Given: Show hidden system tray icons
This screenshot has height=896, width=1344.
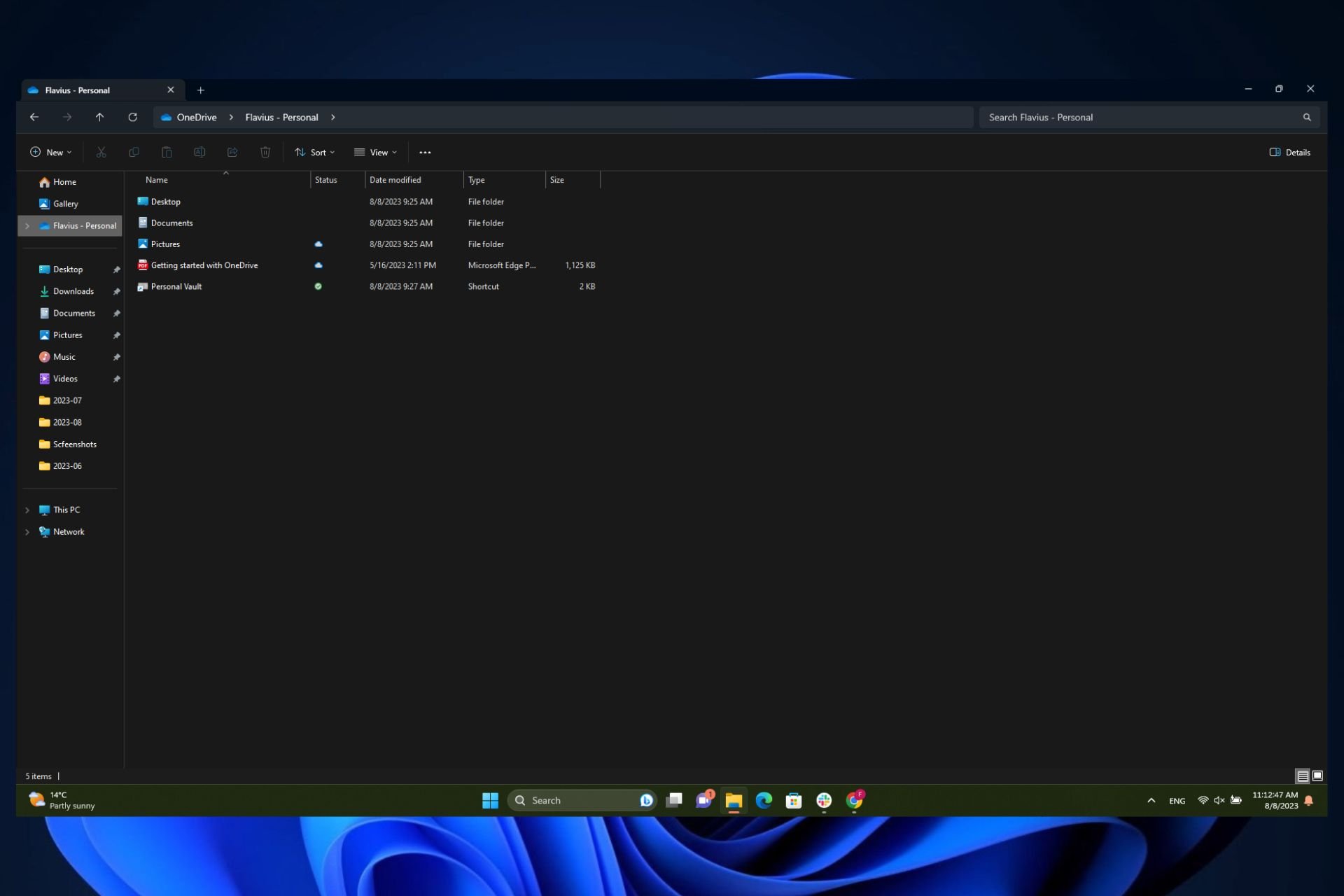Looking at the screenshot, I should (x=1151, y=800).
